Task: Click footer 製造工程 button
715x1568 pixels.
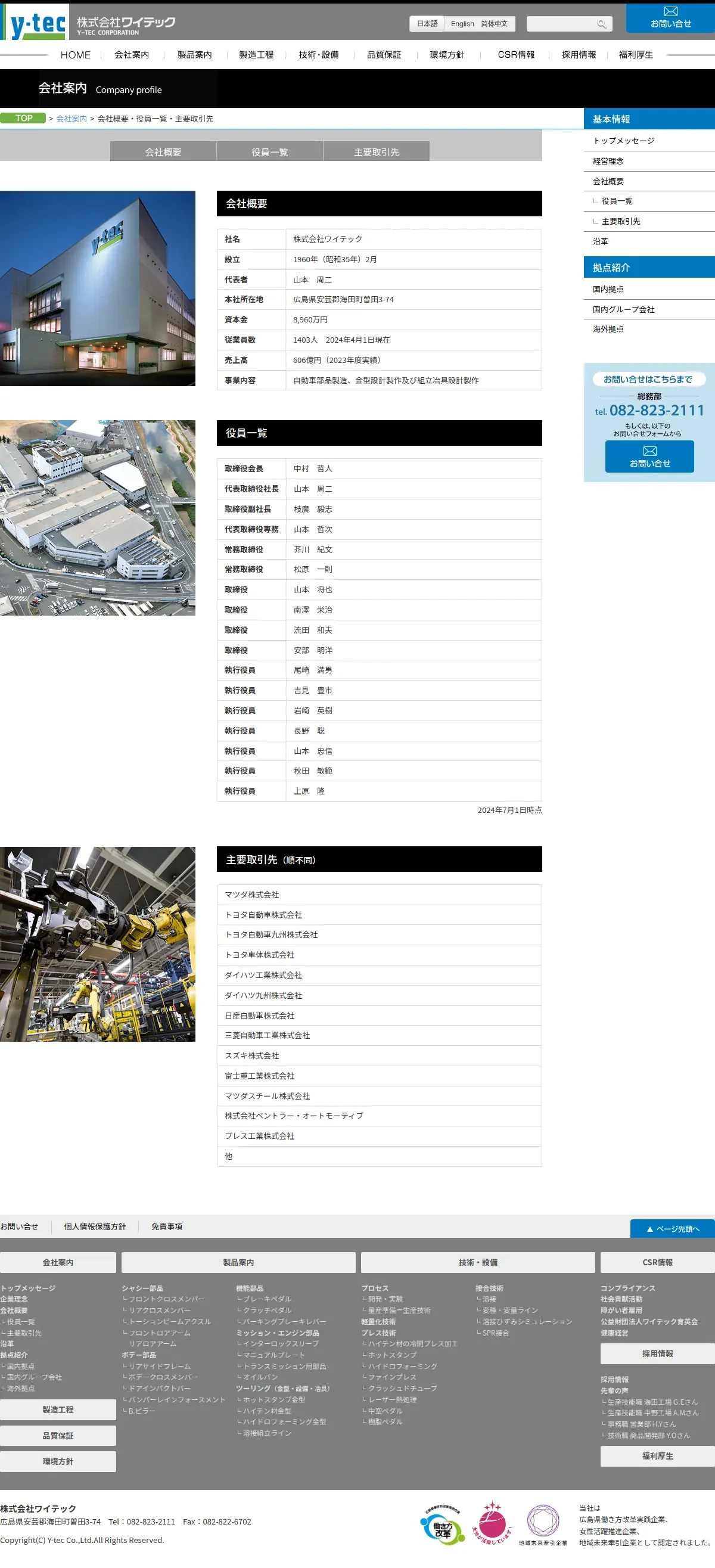Action: (x=58, y=1409)
